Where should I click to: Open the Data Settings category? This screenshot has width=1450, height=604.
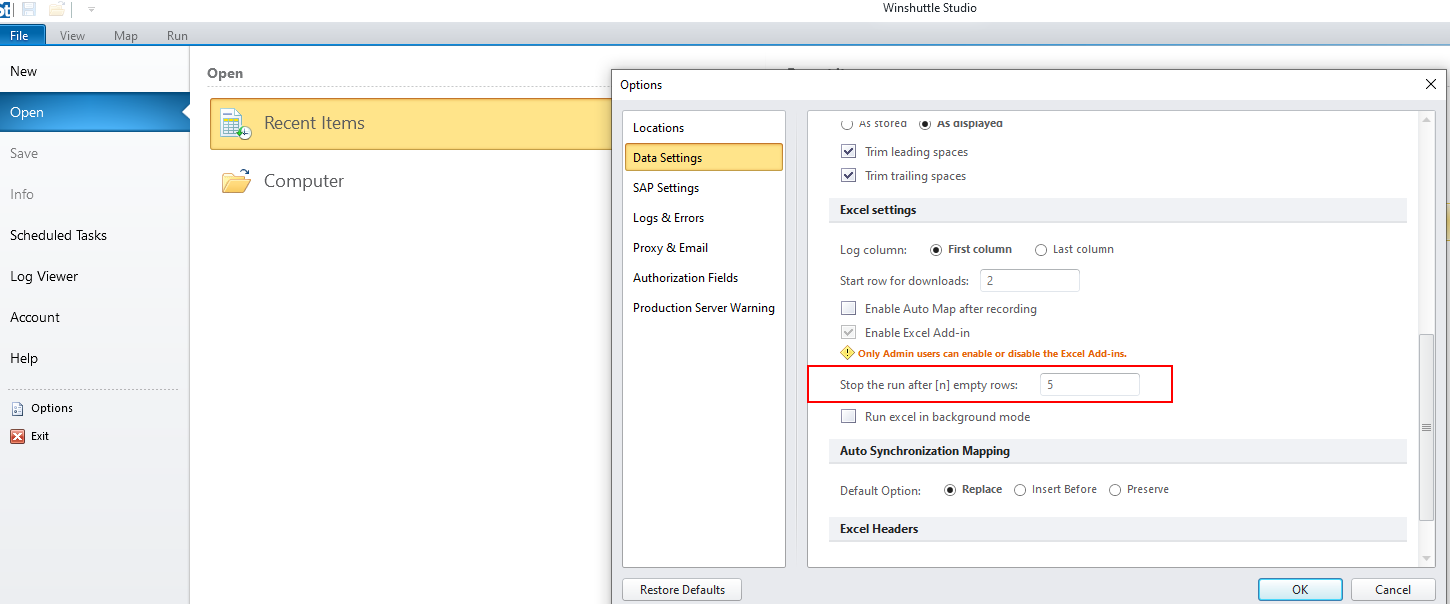coord(703,158)
